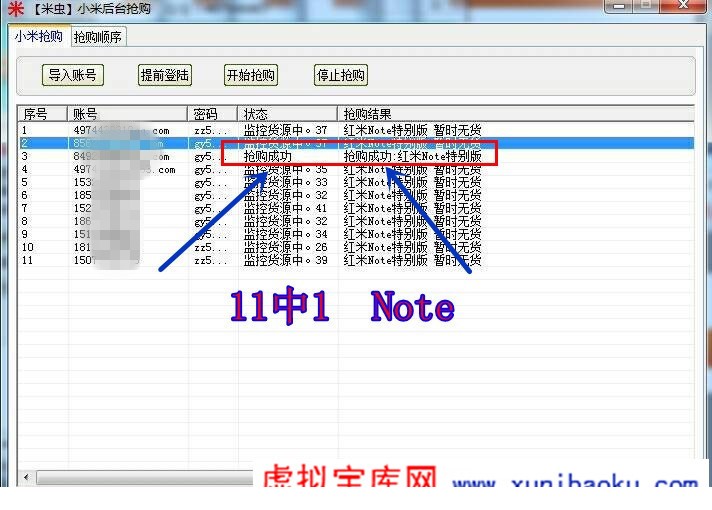Select the highlighted row number 2
The image size is (712, 510).
[356, 144]
